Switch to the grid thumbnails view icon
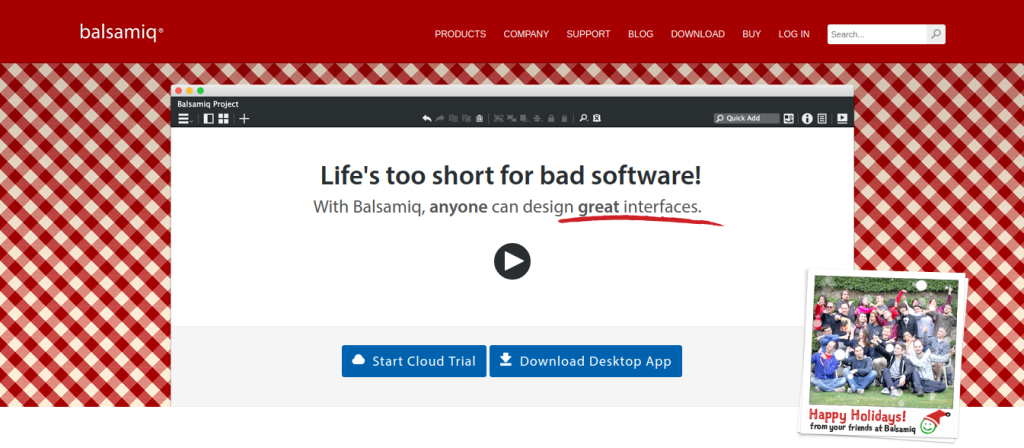 (223, 119)
